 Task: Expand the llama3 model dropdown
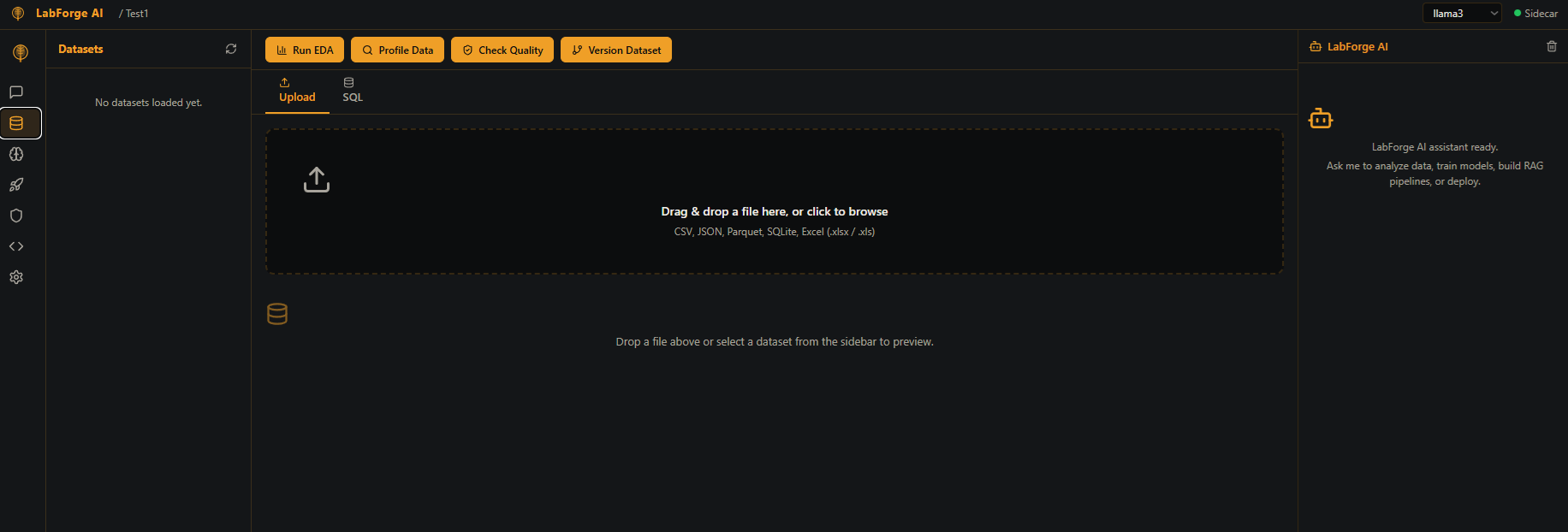coord(1462,13)
